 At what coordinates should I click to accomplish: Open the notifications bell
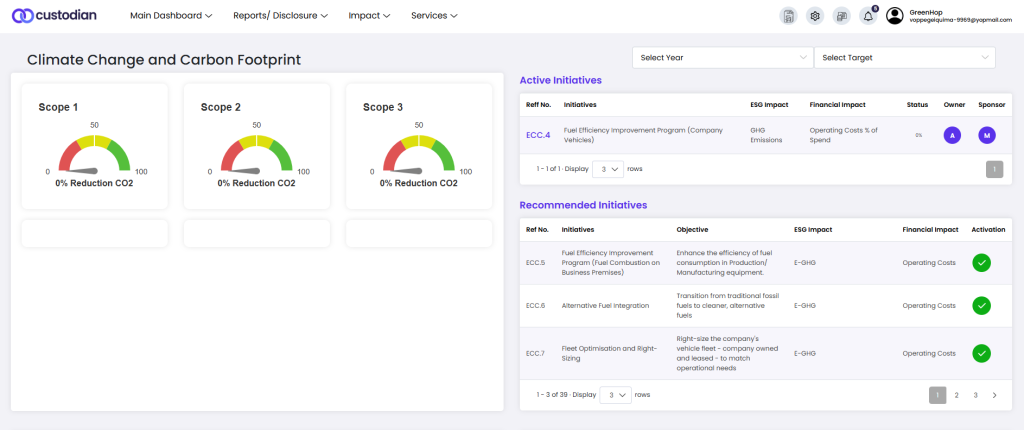867,16
